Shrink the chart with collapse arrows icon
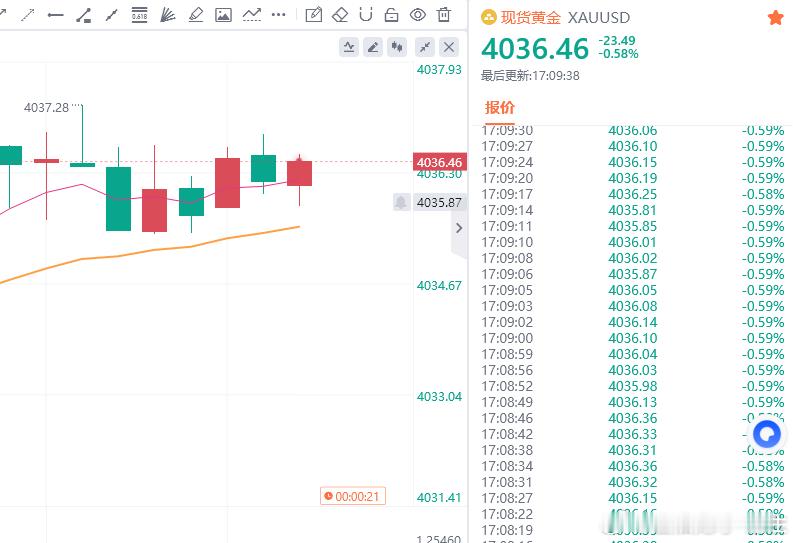 (425, 48)
